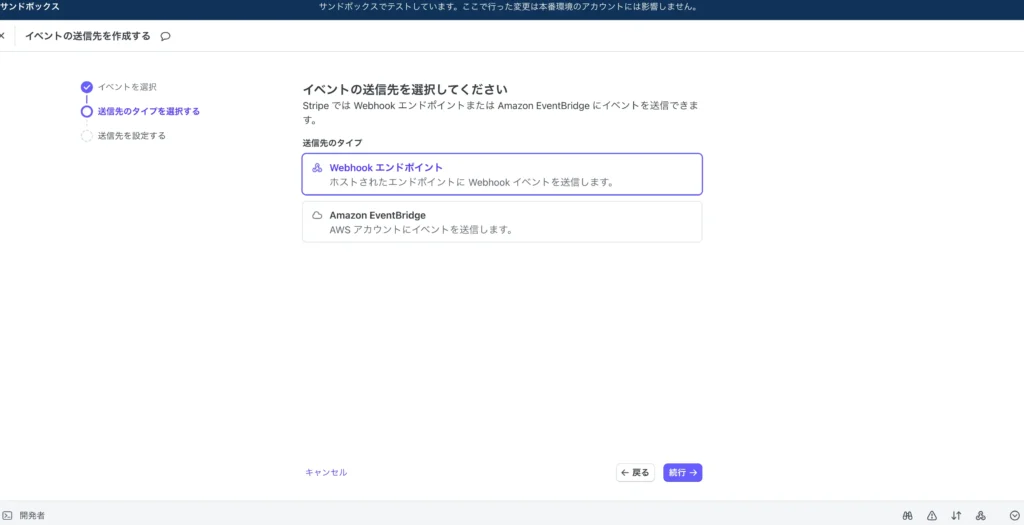Click the キャンセル link
Image resolution: width=1024 pixels, height=525 pixels.
(326, 472)
